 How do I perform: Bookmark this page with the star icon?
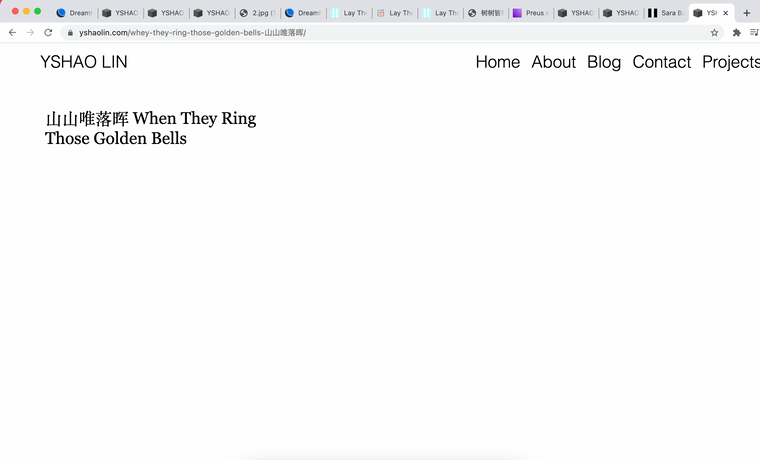click(714, 32)
